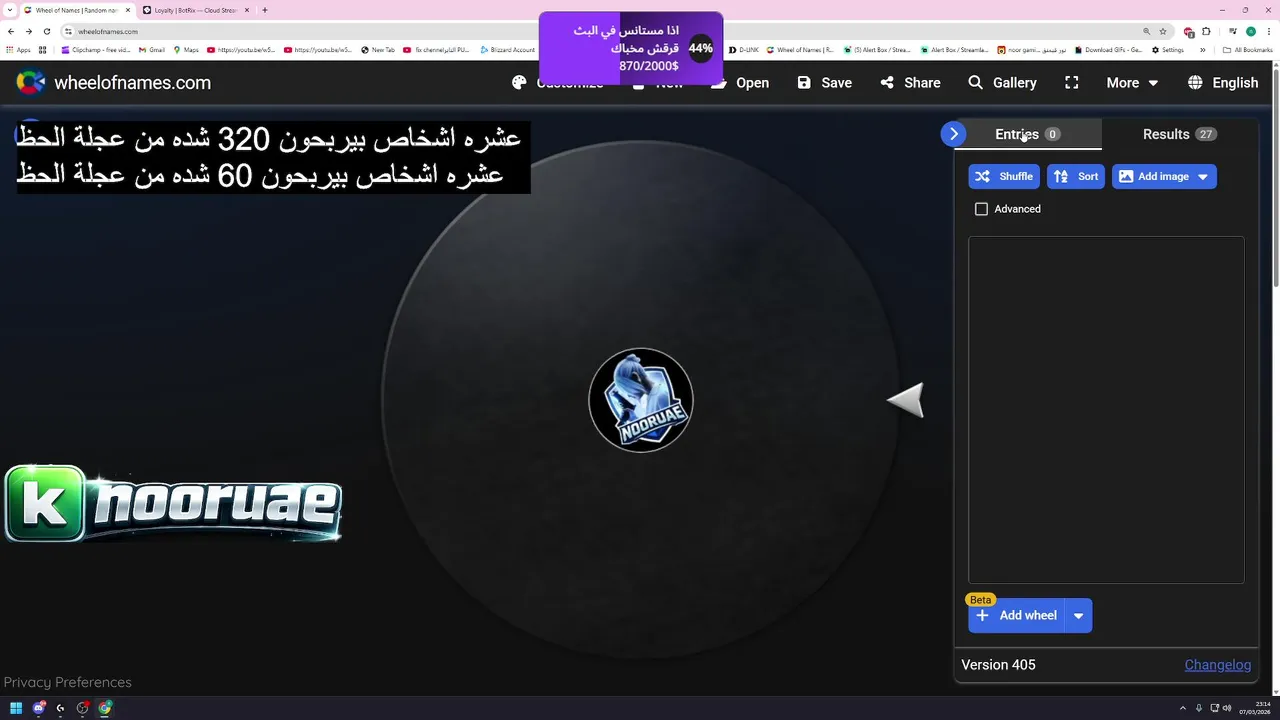The width and height of the screenshot is (1280, 720).
Task: Switch to the Entries tab
Action: [x=1028, y=134]
